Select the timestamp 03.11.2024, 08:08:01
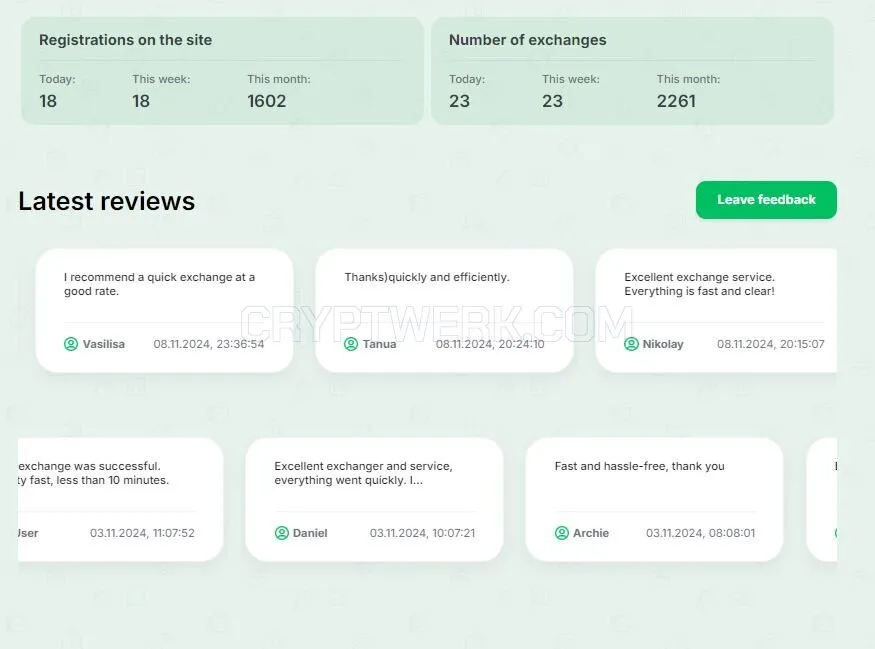The width and height of the screenshot is (875, 649). pyautogui.click(x=700, y=533)
